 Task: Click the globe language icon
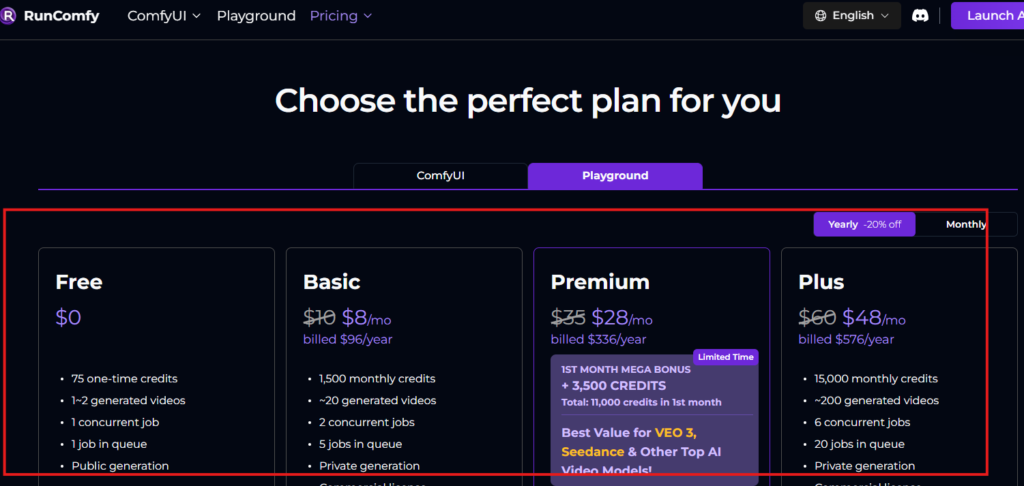821,16
